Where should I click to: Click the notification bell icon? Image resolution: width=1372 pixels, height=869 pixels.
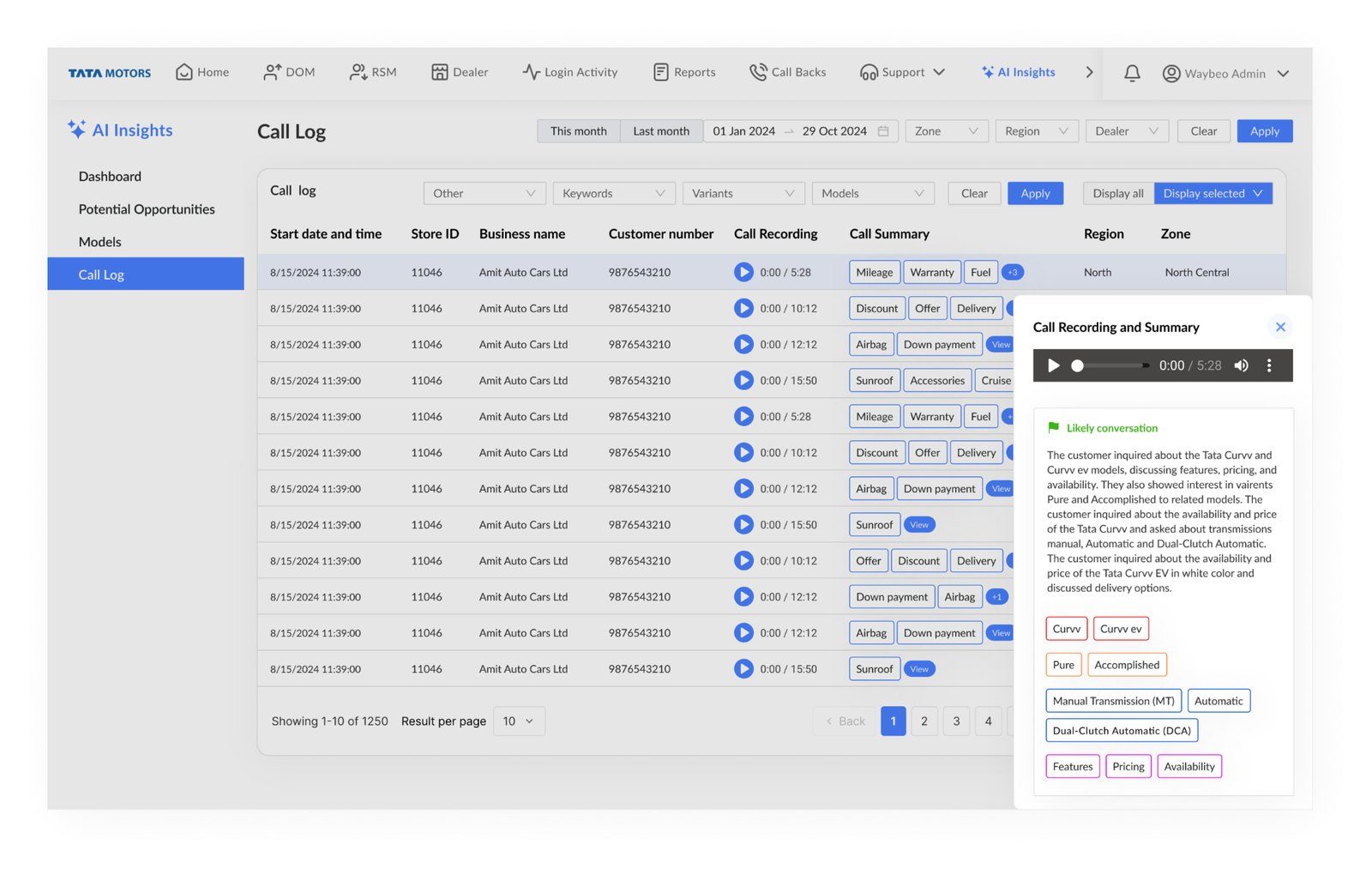(1131, 73)
